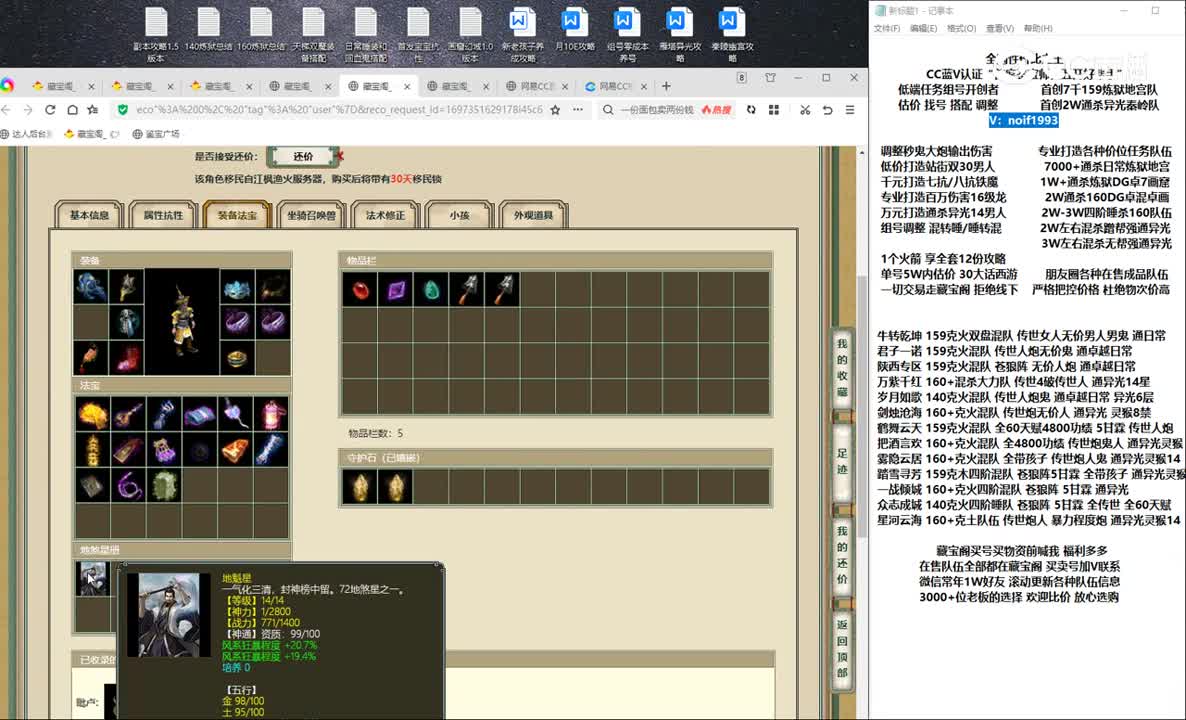The image size is (1186, 720).
Task: Click the purple chair 法宝 icon
Action: click(163, 449)
